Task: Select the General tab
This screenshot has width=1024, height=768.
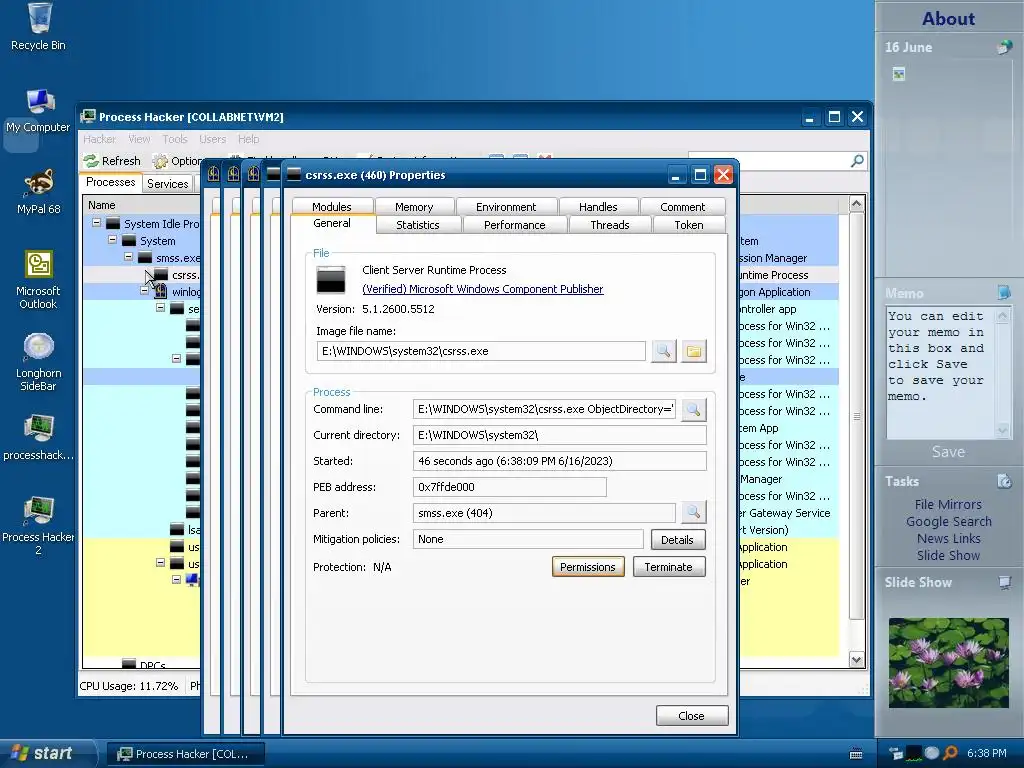Action: point(332,223)
